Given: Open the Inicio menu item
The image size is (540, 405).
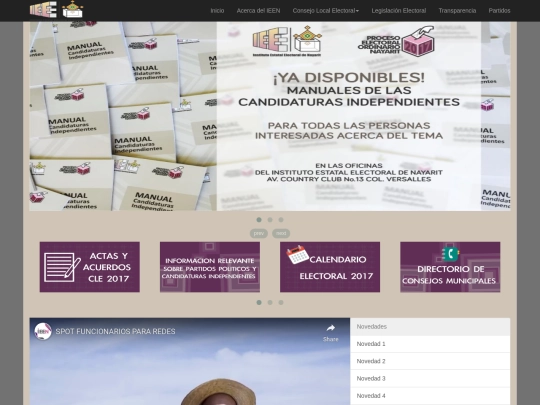Looking at the screenshot, I should (x=217, y=11).
